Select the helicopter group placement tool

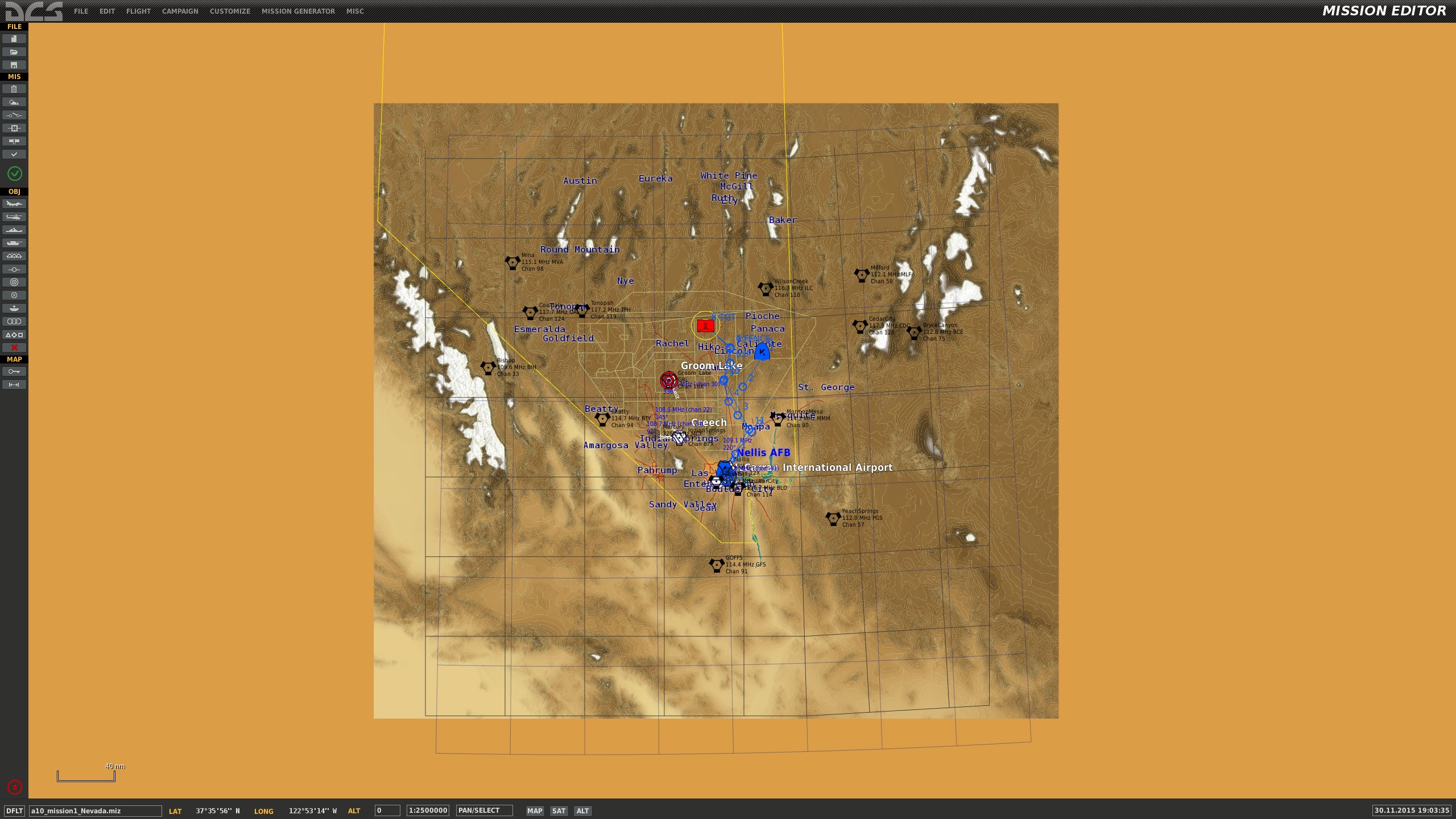(x=14, y=217)
